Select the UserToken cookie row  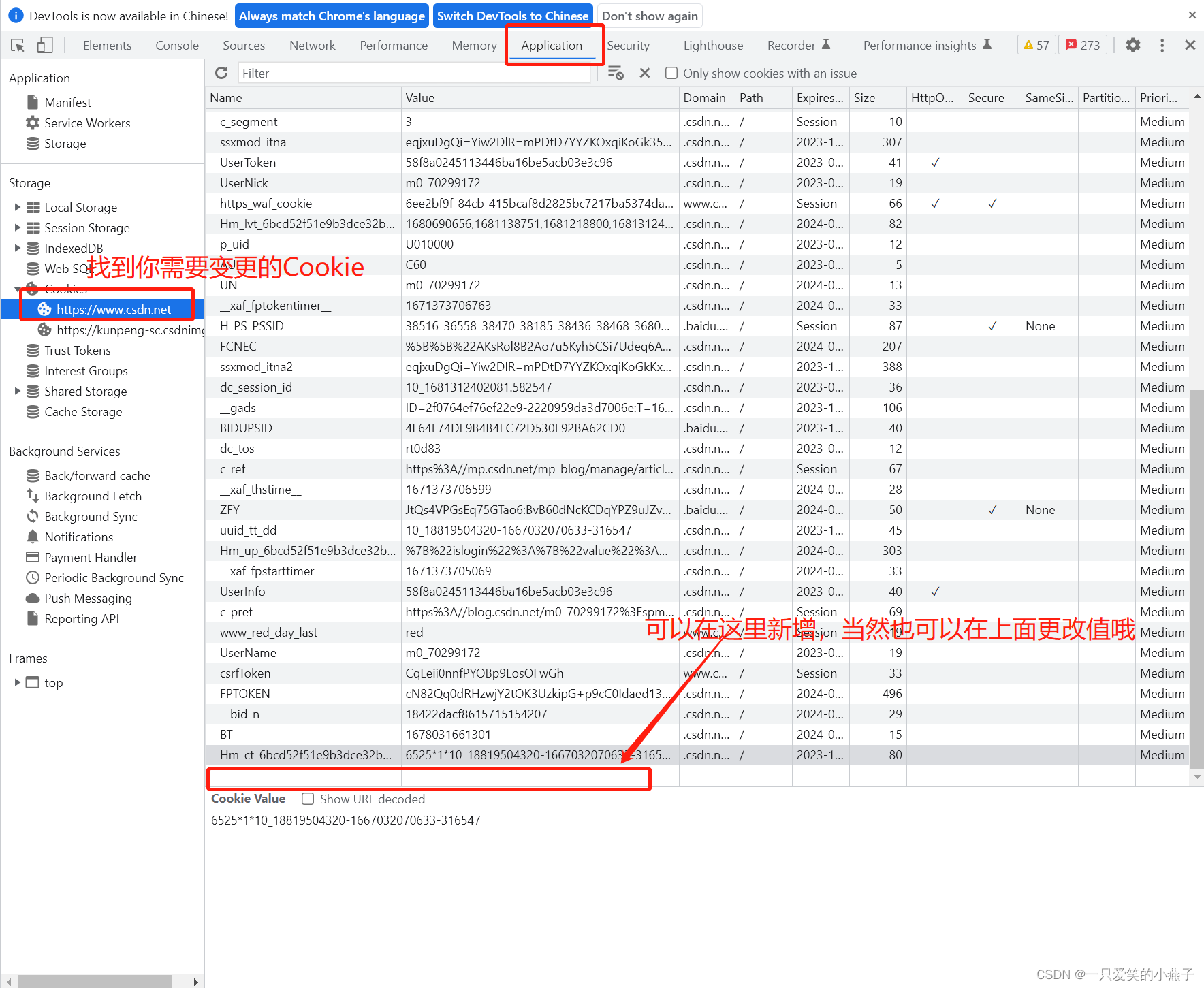pyautogui.click(x=697, y=163)
